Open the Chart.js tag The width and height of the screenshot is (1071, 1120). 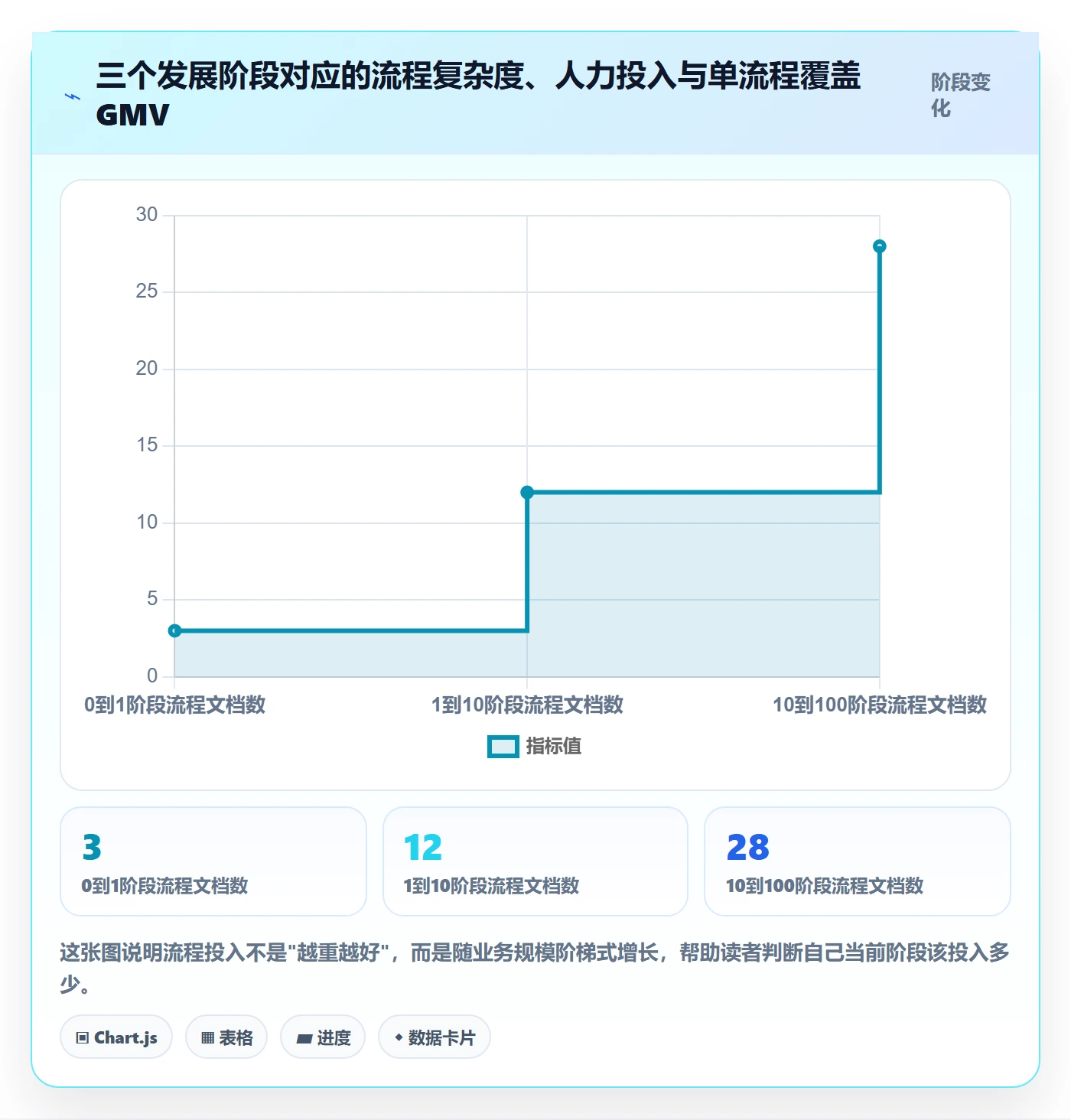[x=116, y=1037]
